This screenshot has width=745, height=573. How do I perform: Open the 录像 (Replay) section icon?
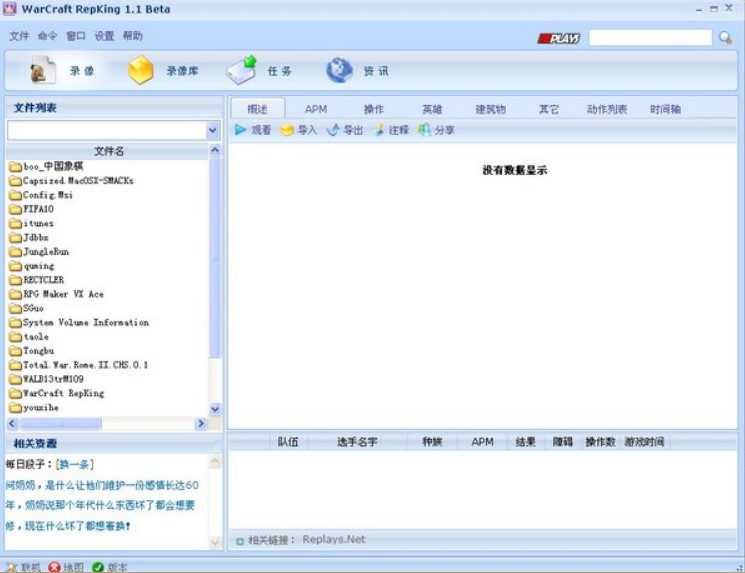pyautogui.click(x=43, y=71)
